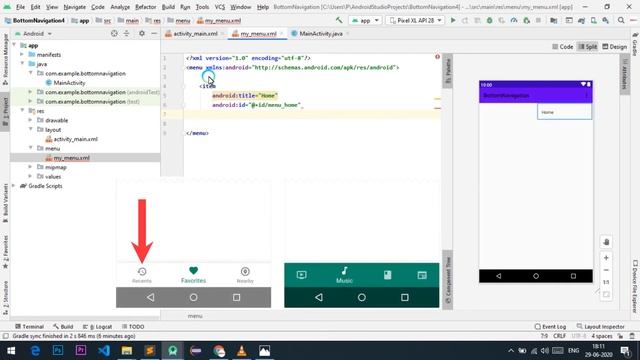The width and height of the screenshot is (640, 360).
Task: Select activity_main.xml in the layout folder
Action: pos(76,139)
